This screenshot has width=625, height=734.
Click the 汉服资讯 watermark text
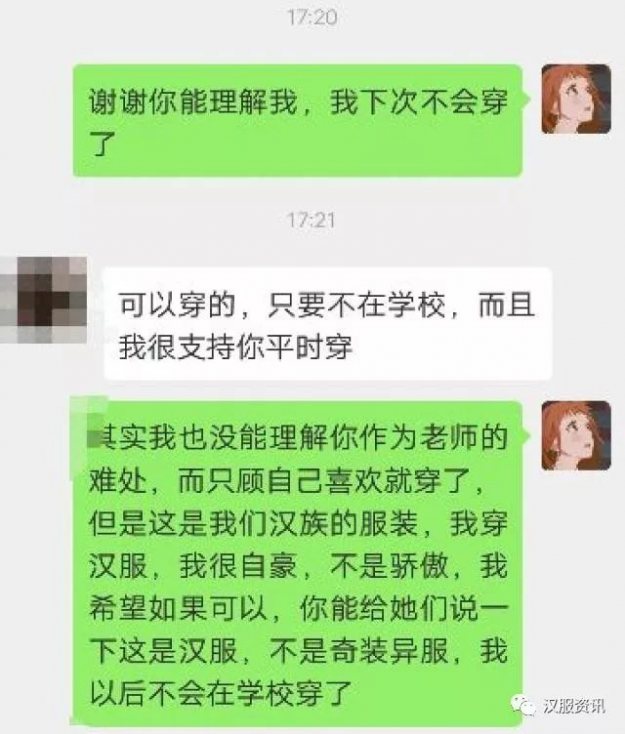pyautogui.click(x=574, y=706)
